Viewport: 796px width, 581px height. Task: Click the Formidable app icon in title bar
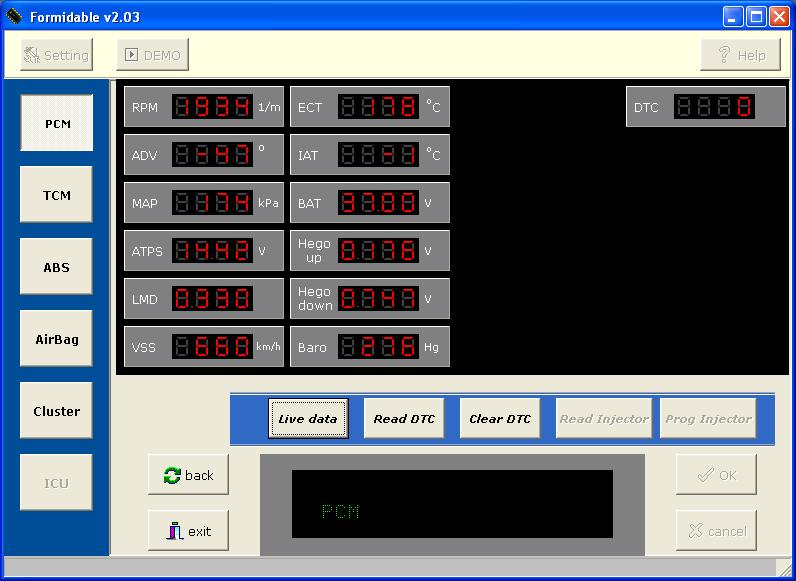click(x=14, y=17)
